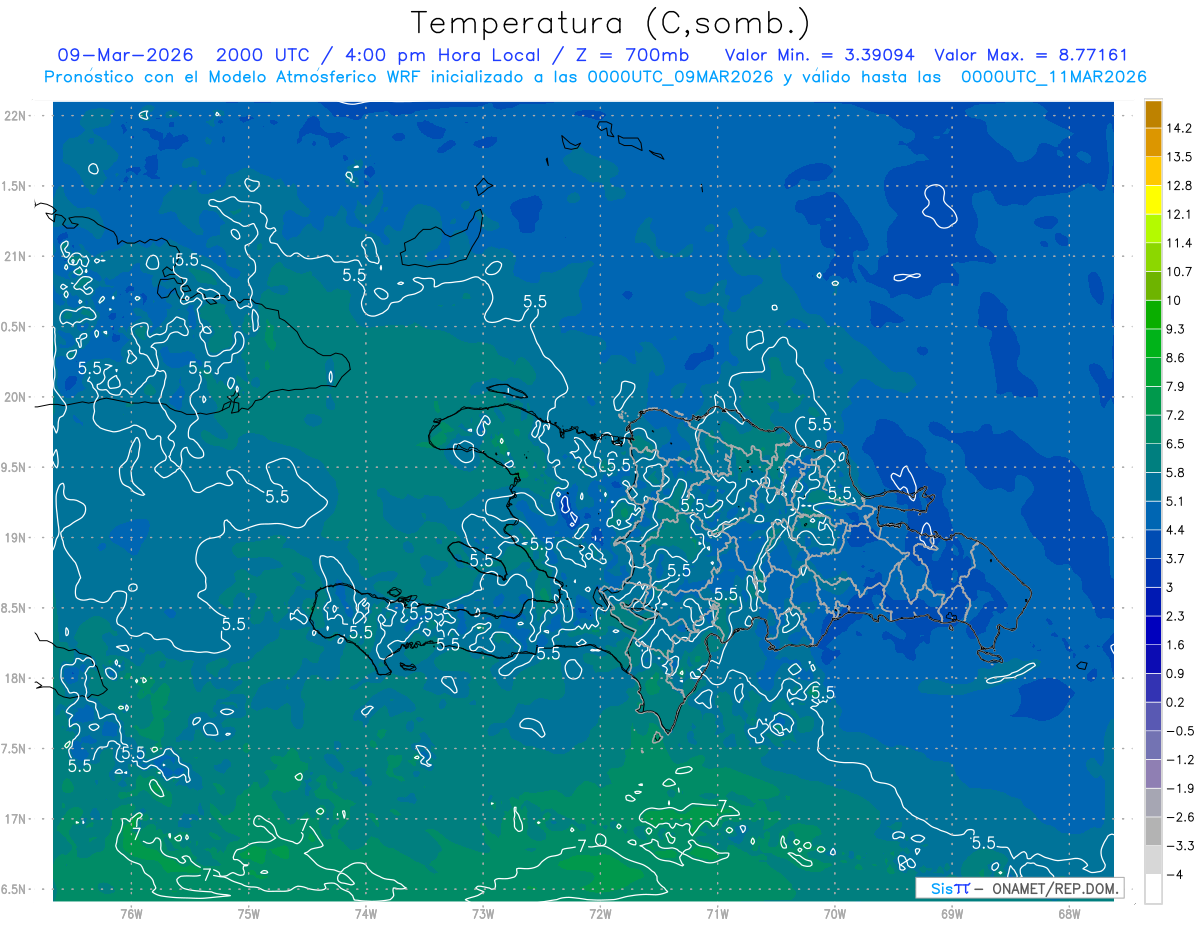Image resolution: width=1200 pixels, height=927 pixels.
Task: Click legend value "4.4"
Action: (1176, 530)
